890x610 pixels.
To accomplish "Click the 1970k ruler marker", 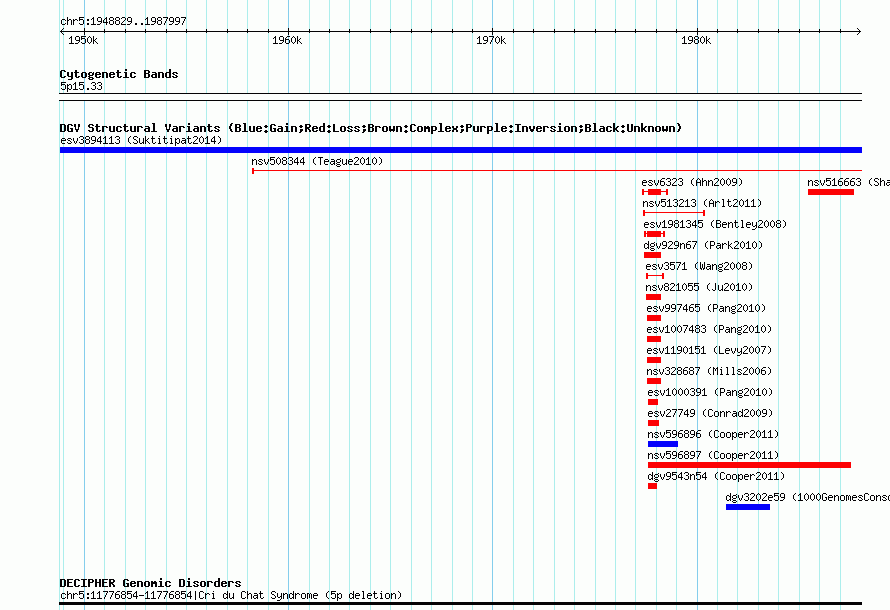I will (491, 40).
